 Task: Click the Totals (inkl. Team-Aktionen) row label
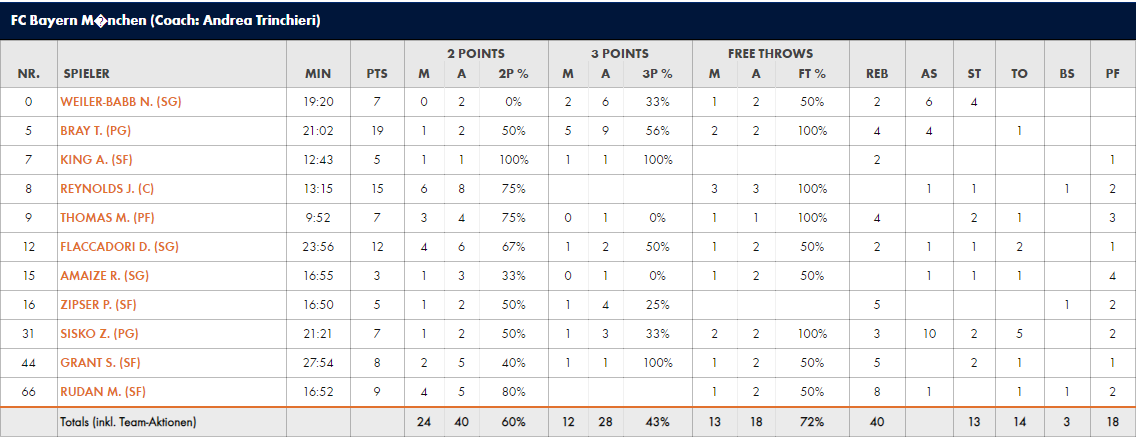point(129,422)
